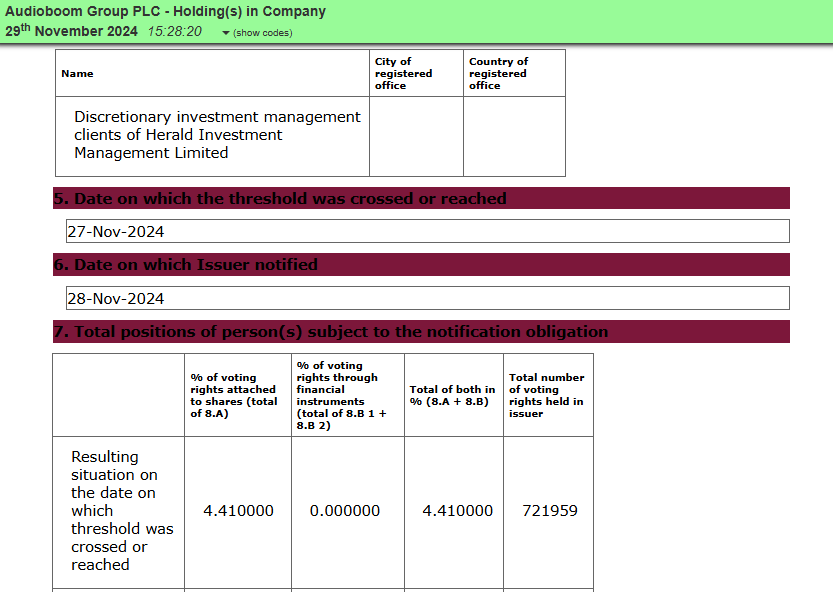Click the 15:28:20 timestamp
Image resolution: width=833 pixels, height=592 pixels.
(x=175, y=31)
